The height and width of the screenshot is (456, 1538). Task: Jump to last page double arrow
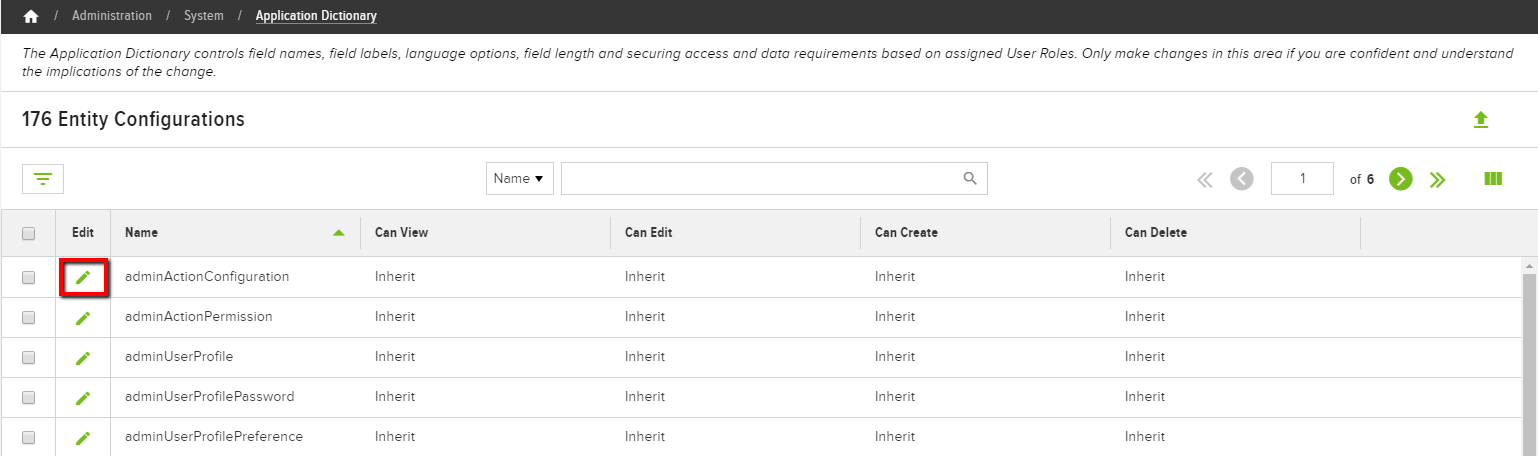1438,179
